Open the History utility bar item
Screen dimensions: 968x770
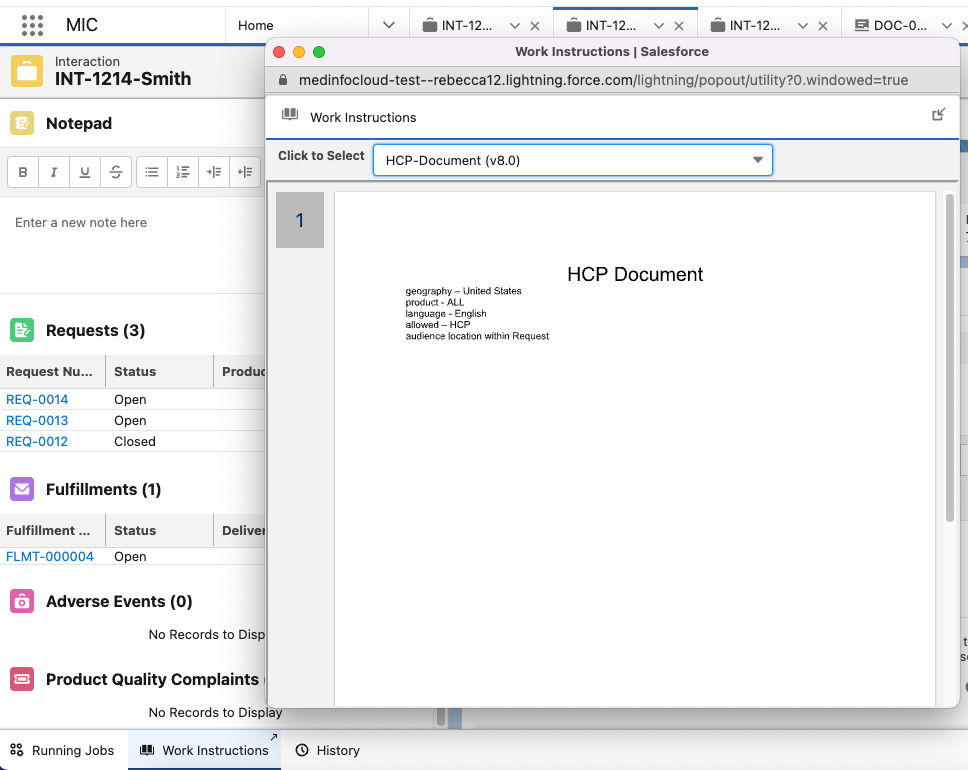[327, 750]
